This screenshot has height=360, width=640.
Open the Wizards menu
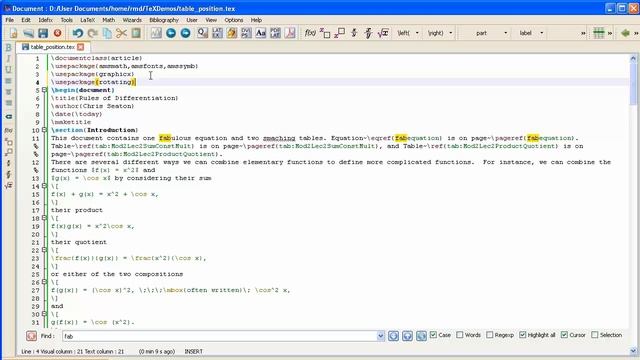click(132, 20)
